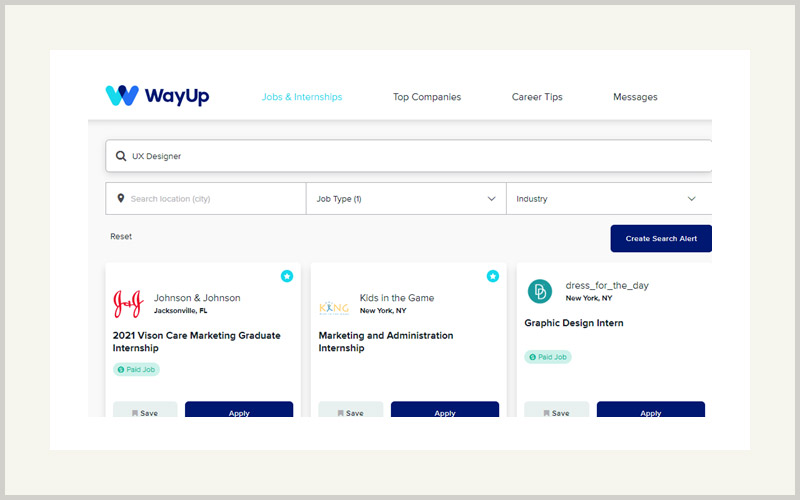Open dress_for_the_day company name
The image size is (800, 500).
click(607, 286)
